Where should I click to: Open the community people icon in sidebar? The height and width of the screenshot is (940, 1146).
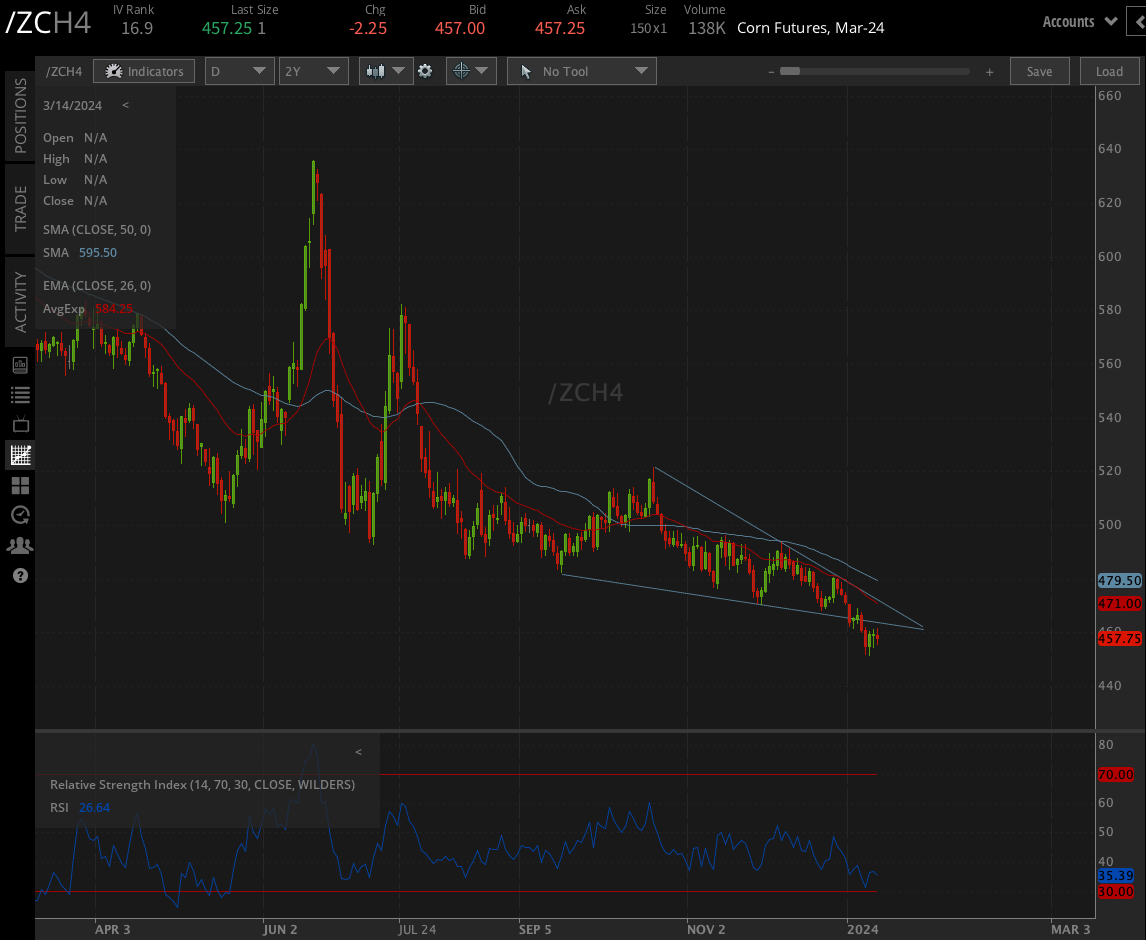click(20, 546)
